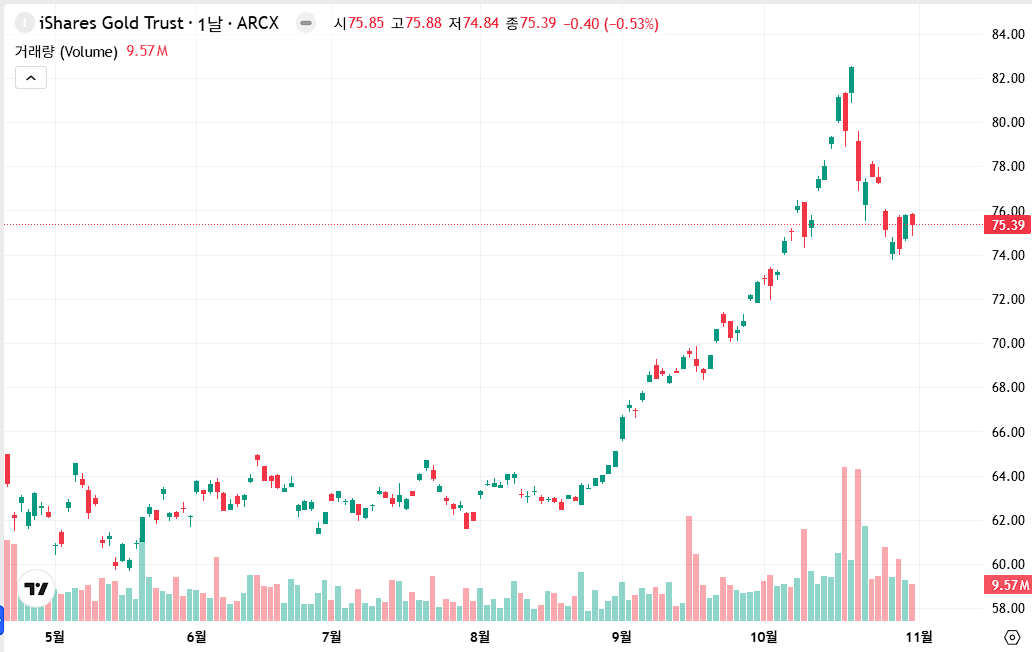Select the iShares Gold Trust title
The width and height of the screenshot is (1032, 652).
pos(111,23)
